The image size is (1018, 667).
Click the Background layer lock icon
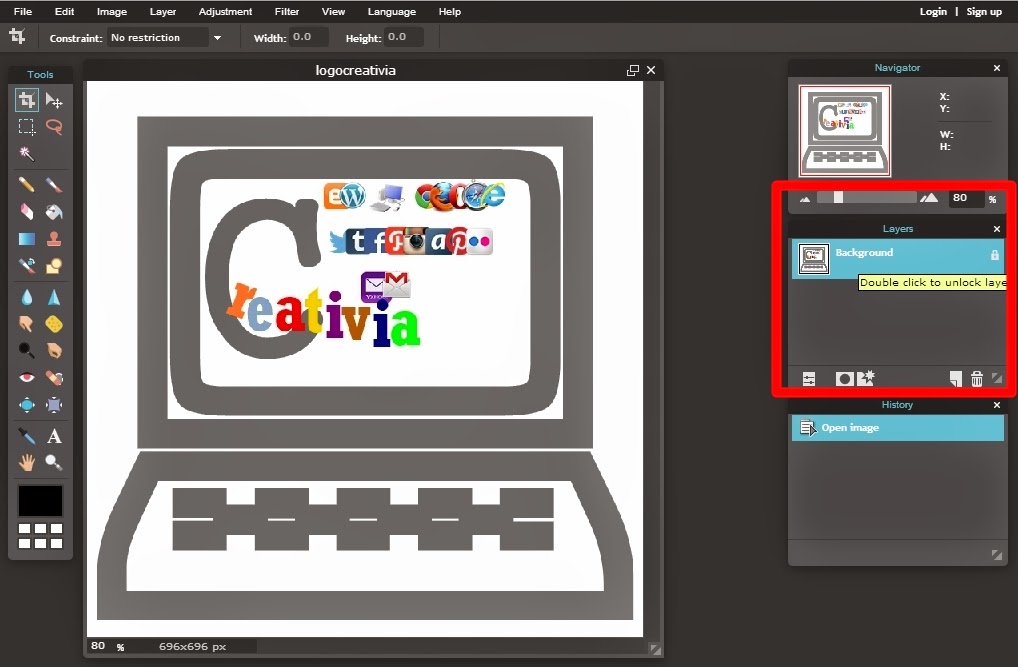point(995,255)
